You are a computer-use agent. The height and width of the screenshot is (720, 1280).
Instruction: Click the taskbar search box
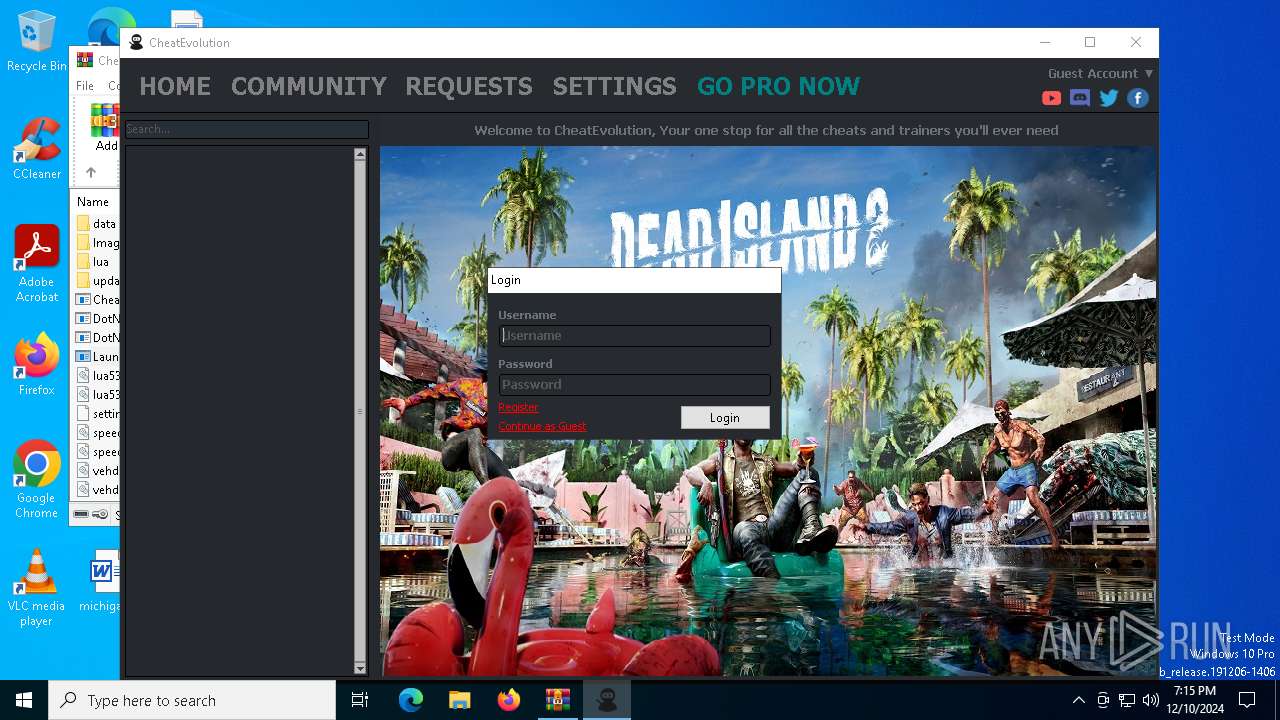click(x=192, y=700)
